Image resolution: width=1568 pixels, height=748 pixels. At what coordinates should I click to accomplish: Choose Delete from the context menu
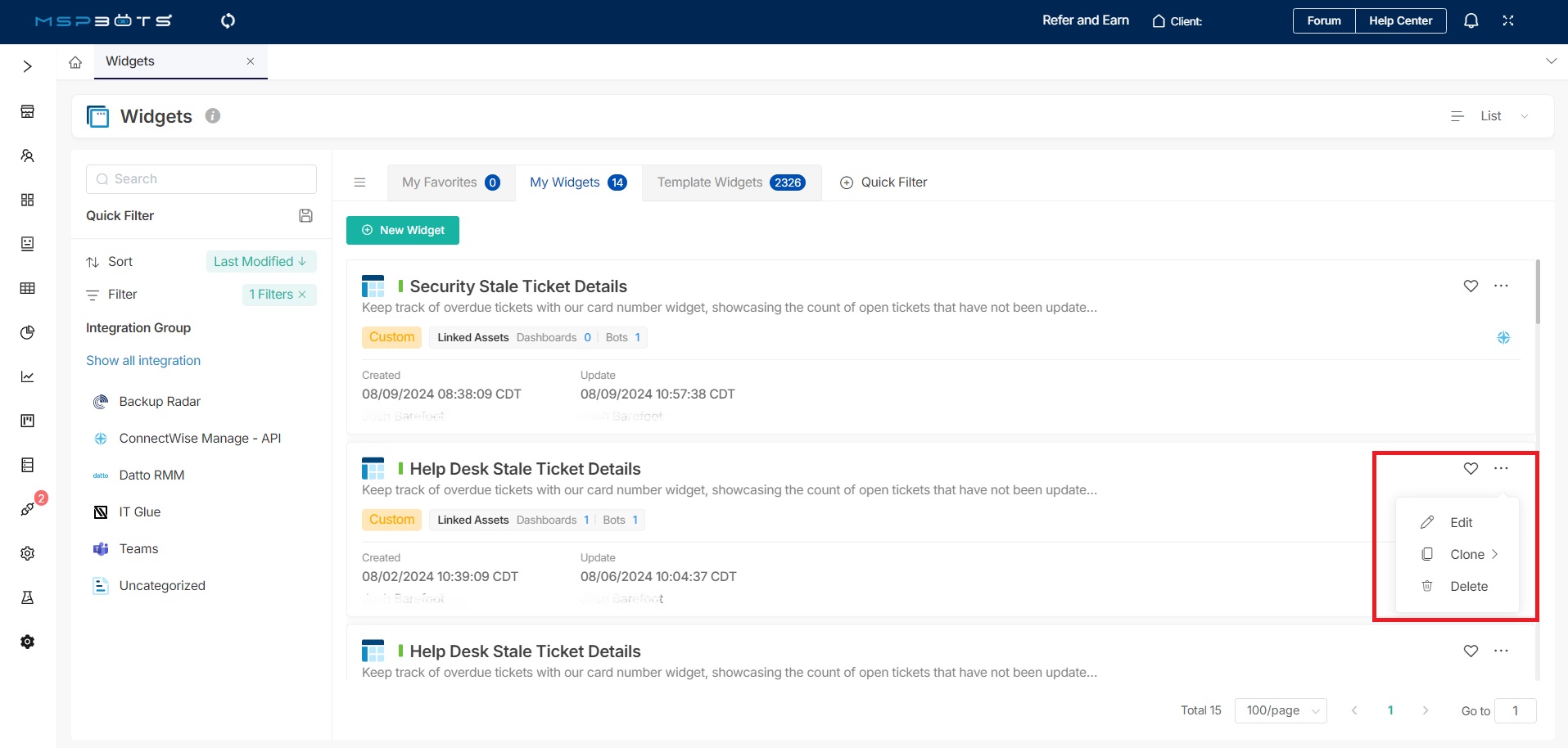[1468, 587]
